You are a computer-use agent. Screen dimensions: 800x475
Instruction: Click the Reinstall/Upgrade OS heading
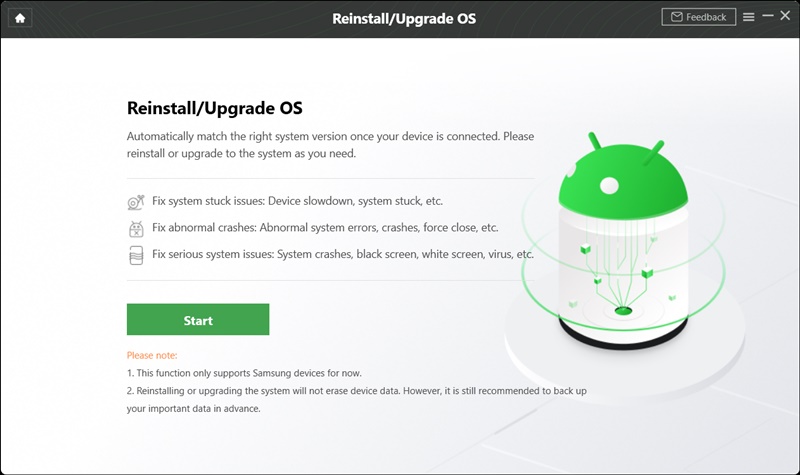pos(214,108)
